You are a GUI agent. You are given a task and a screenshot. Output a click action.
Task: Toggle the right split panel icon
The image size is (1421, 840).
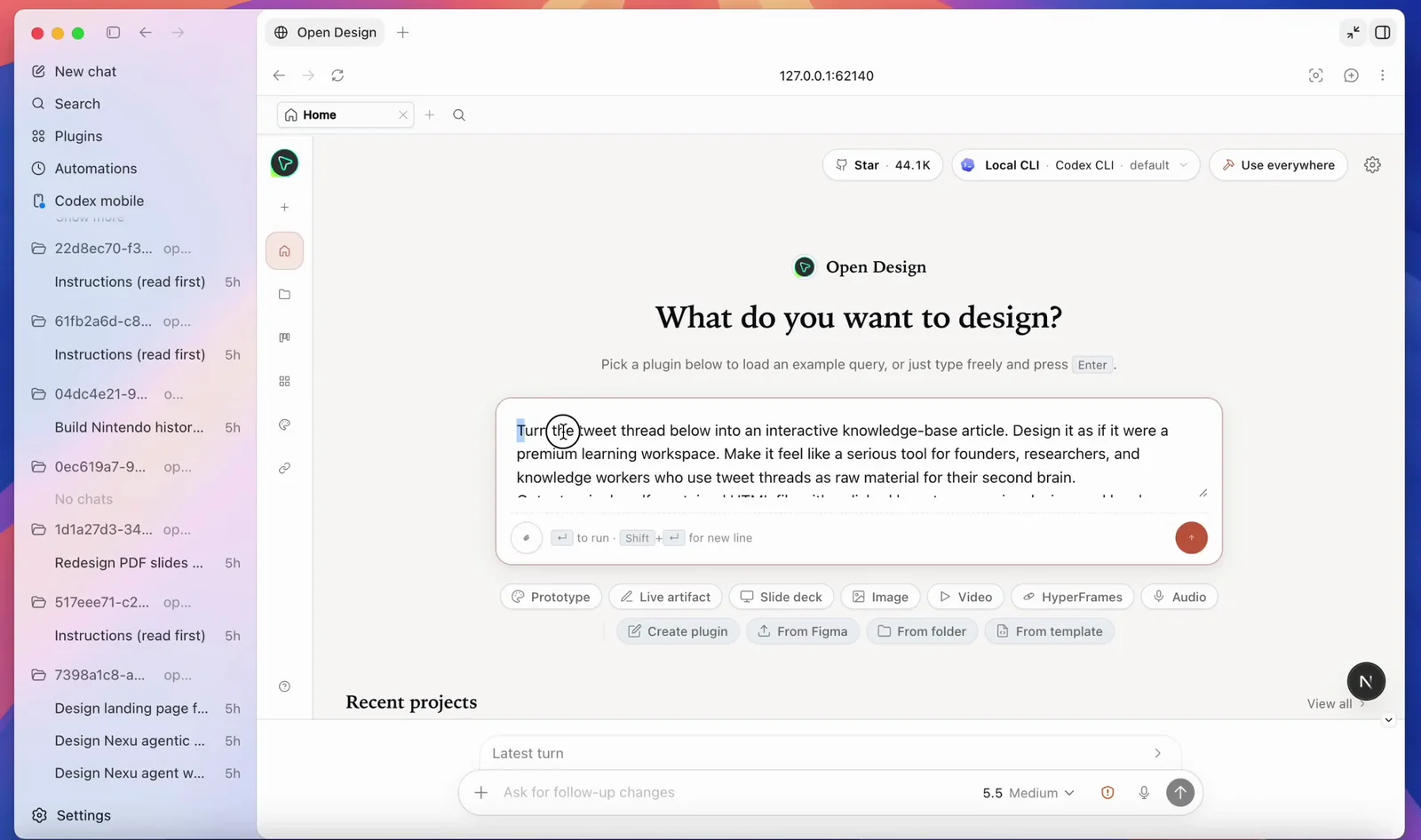coord(1383,33)
